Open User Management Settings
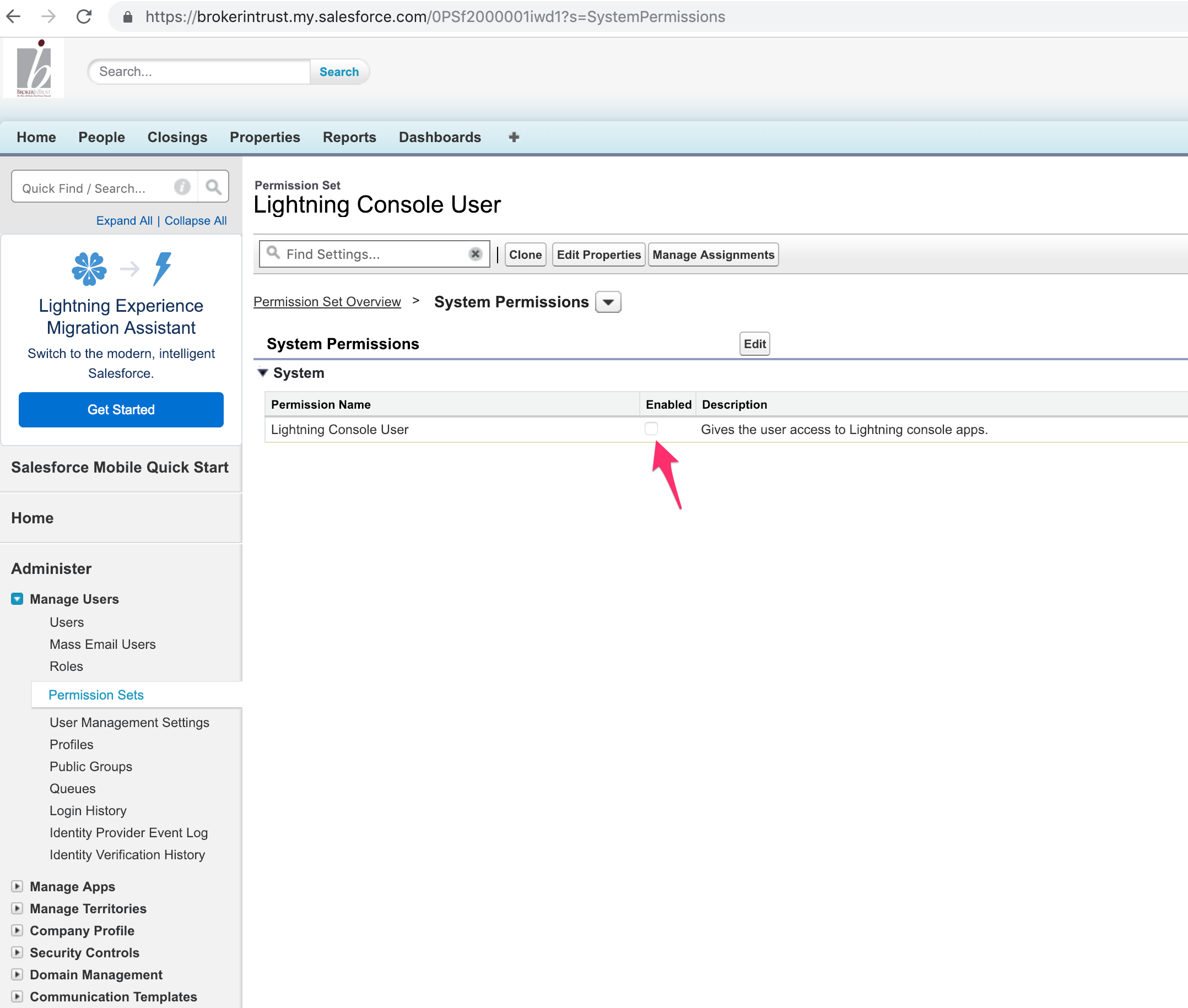This screenshot has width=1188, height=1008. (x=129, y=722)
